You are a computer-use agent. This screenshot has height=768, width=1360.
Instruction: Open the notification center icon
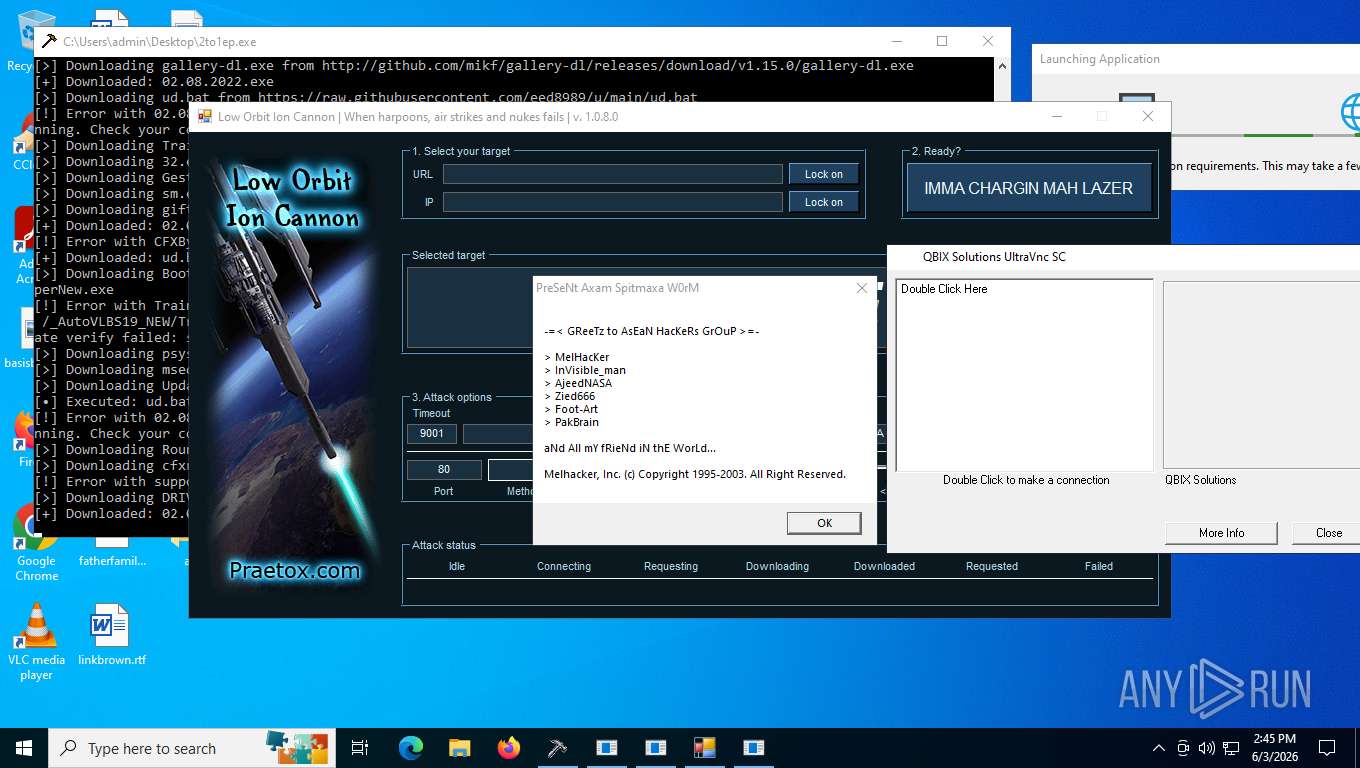pos(1327,748)
